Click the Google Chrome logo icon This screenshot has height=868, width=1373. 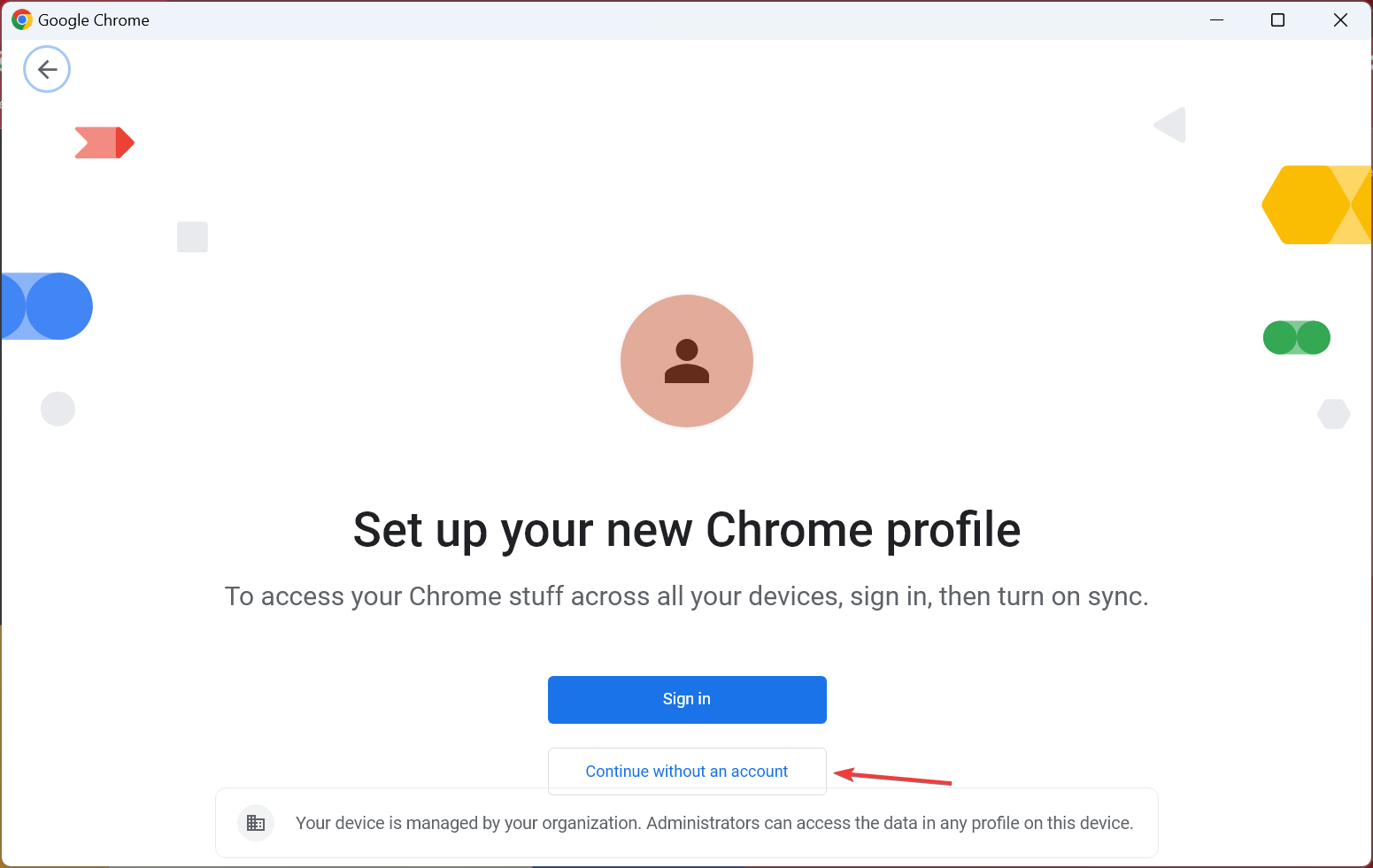point(20,19)
